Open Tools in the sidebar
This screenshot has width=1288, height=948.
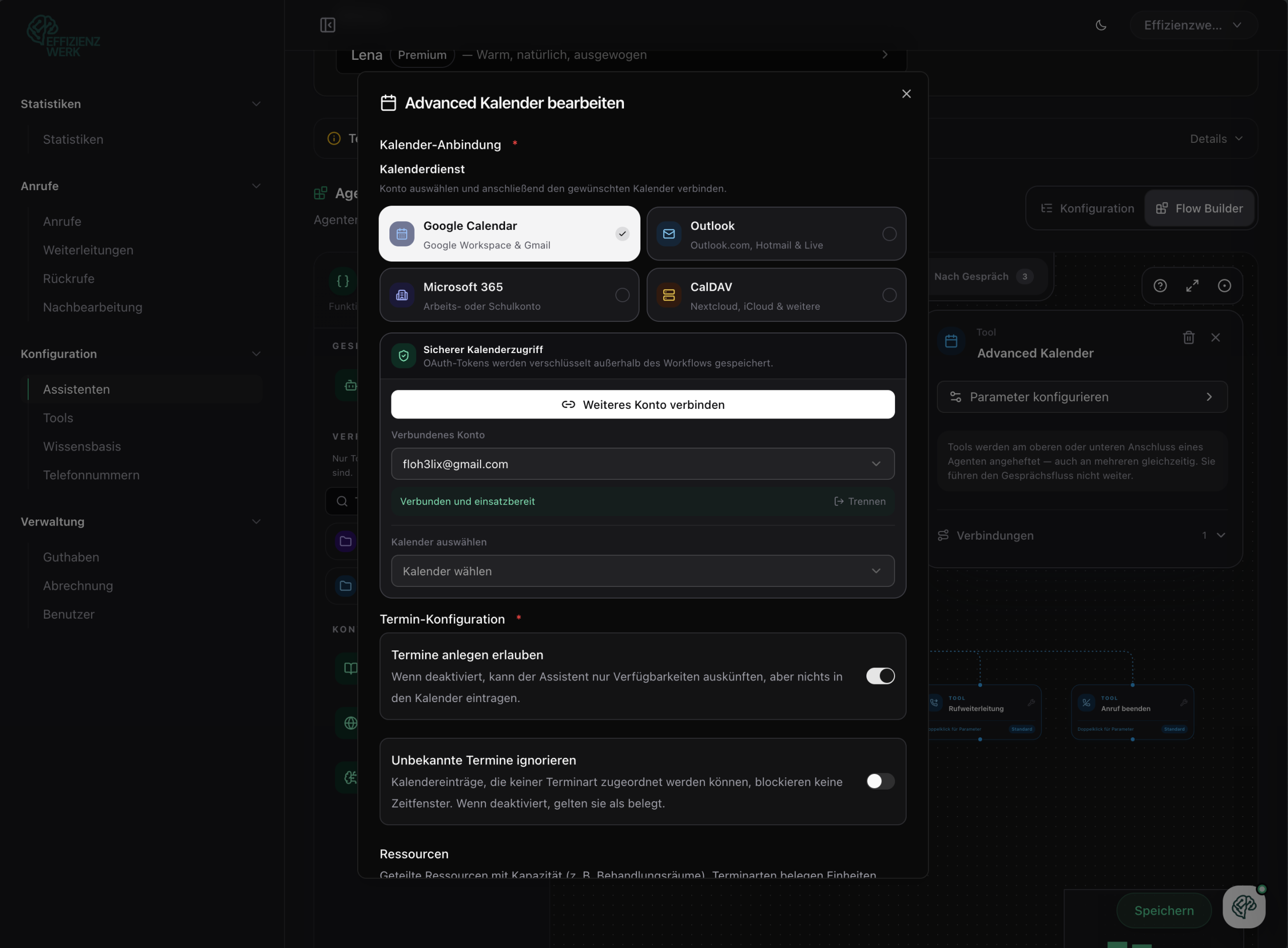tap(58, 418)
